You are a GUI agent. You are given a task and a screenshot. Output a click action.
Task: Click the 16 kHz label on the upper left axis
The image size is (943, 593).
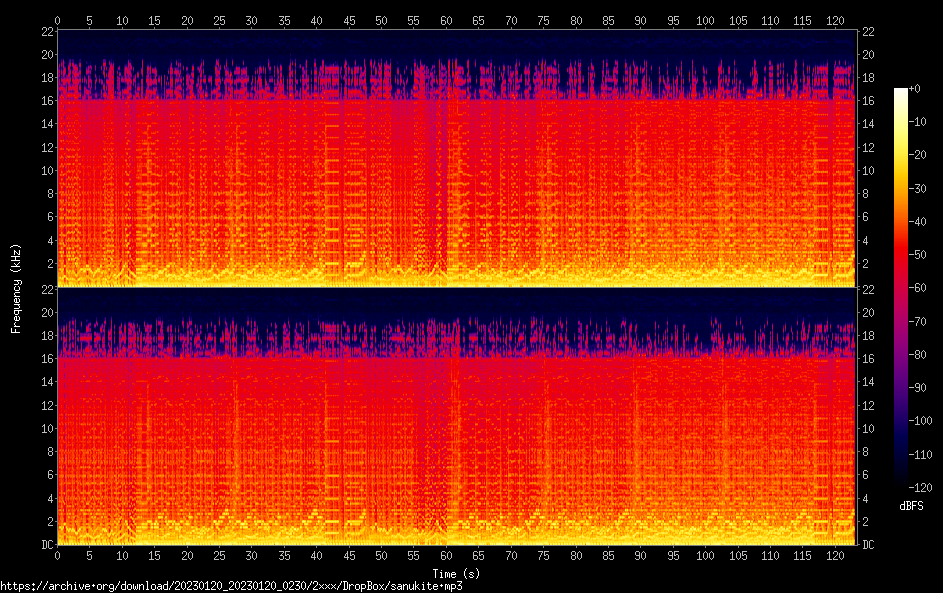pos(46,101)
